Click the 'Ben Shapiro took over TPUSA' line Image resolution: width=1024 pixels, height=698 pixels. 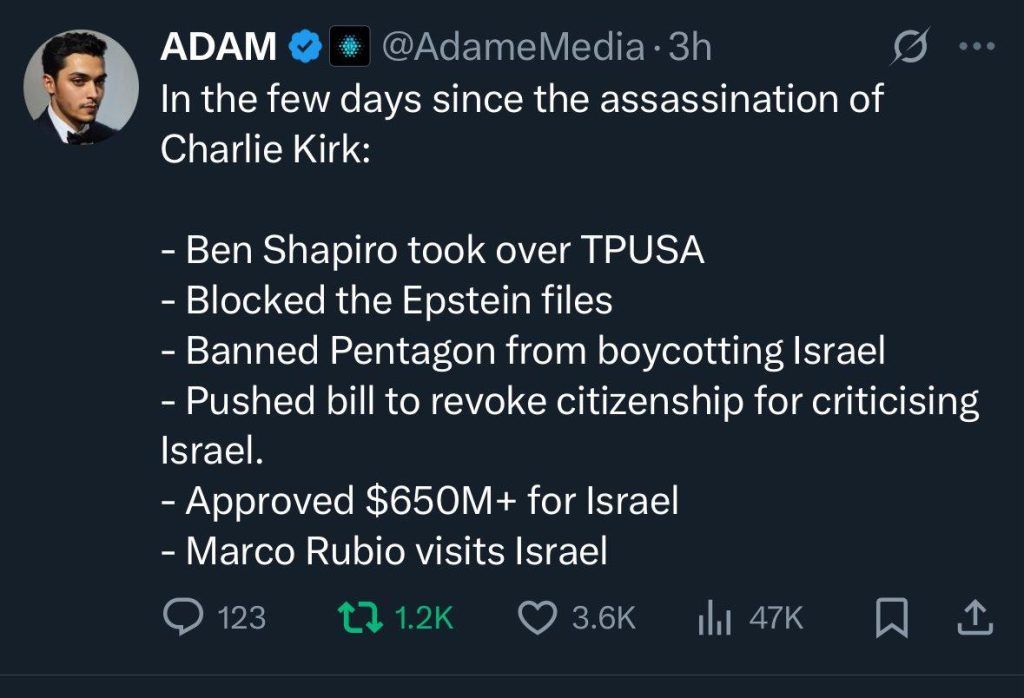click(x=432, y=250)
